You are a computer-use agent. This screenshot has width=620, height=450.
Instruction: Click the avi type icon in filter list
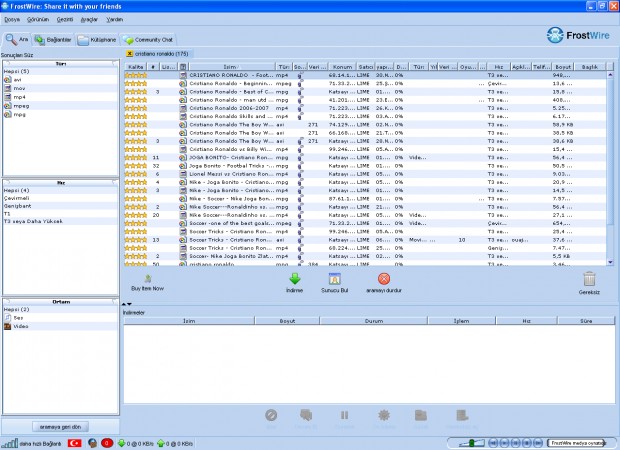point(8,79)
